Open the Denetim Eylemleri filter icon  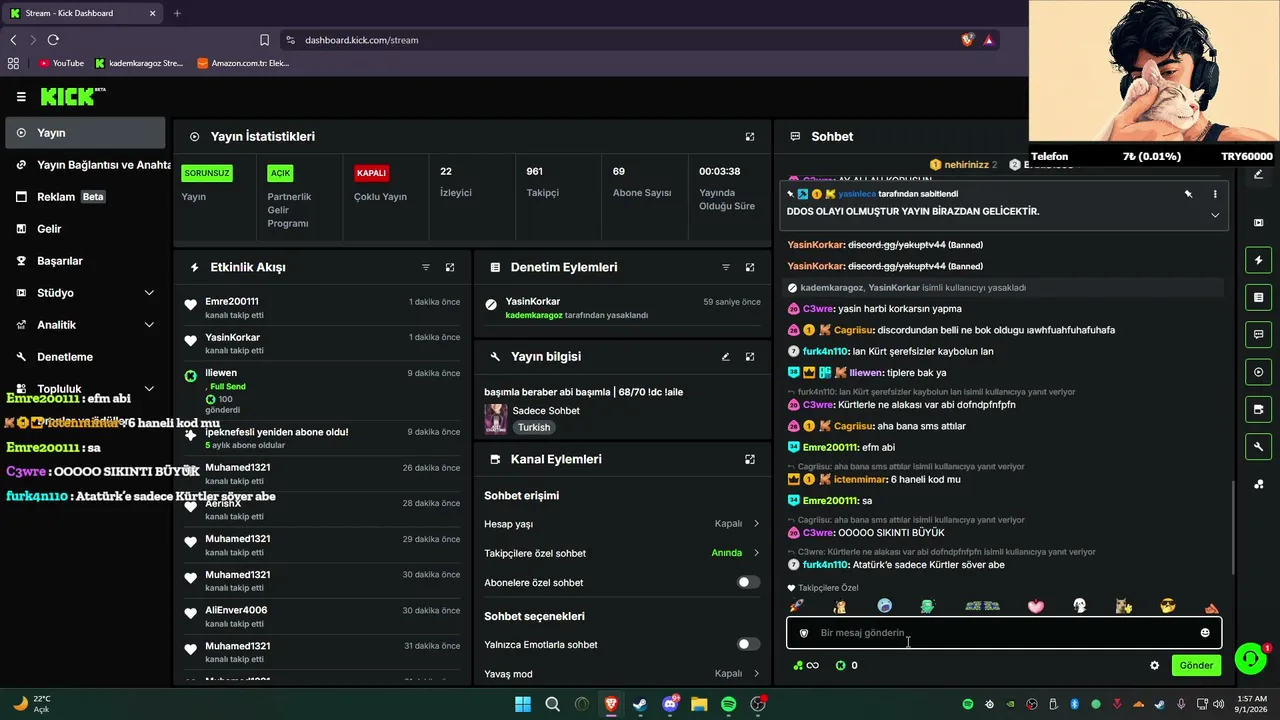pos(726,267)
